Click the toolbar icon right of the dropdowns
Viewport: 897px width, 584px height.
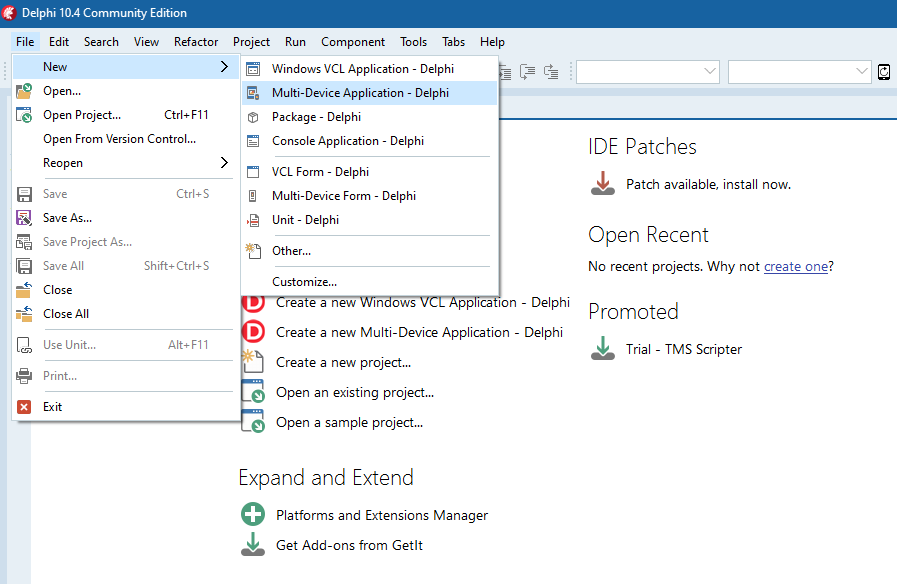pyautogui.click(x=884, y=72)
